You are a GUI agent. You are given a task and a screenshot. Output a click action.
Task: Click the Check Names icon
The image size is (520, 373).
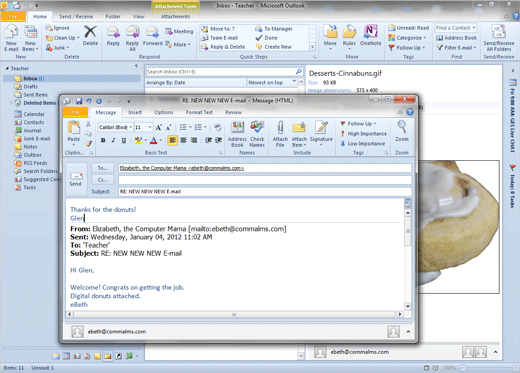[257, 134]
